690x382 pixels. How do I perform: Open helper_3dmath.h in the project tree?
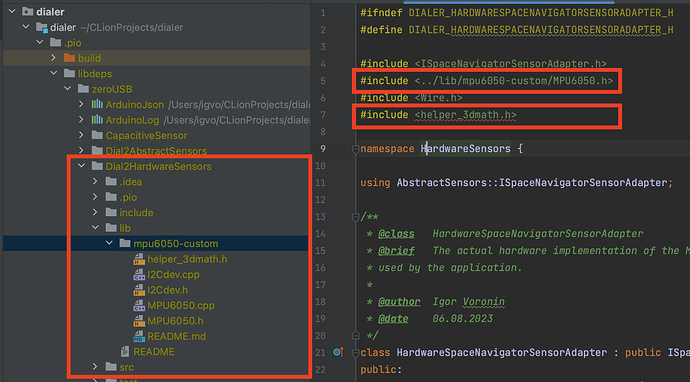pyautogui.click(x=187, y=259)
